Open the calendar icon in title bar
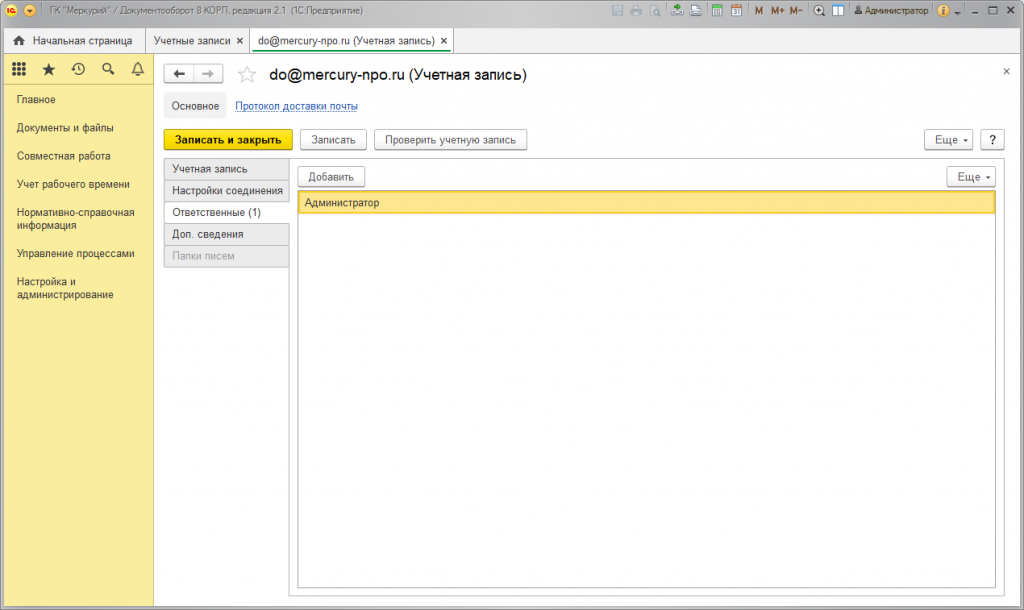Viewport: 1024px width, 610px height. tap(736, 11)
